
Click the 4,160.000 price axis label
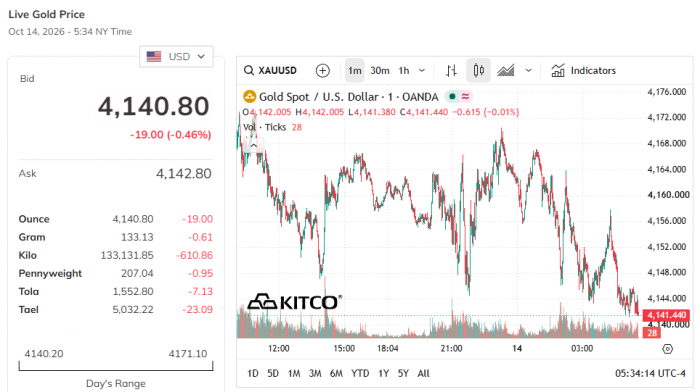pos(668,195)
